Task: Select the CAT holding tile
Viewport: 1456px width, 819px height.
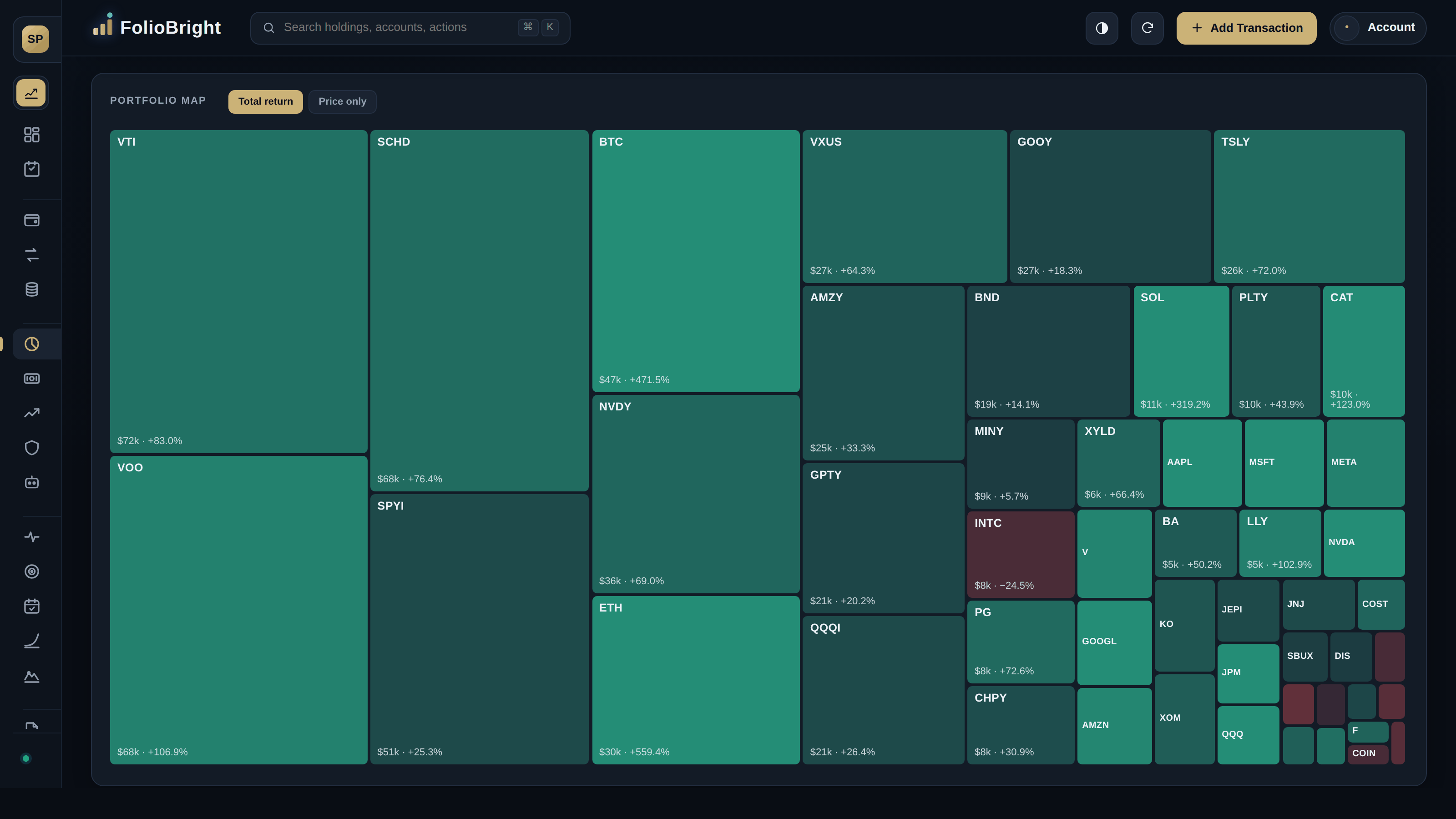Action: coord(1364,351)
